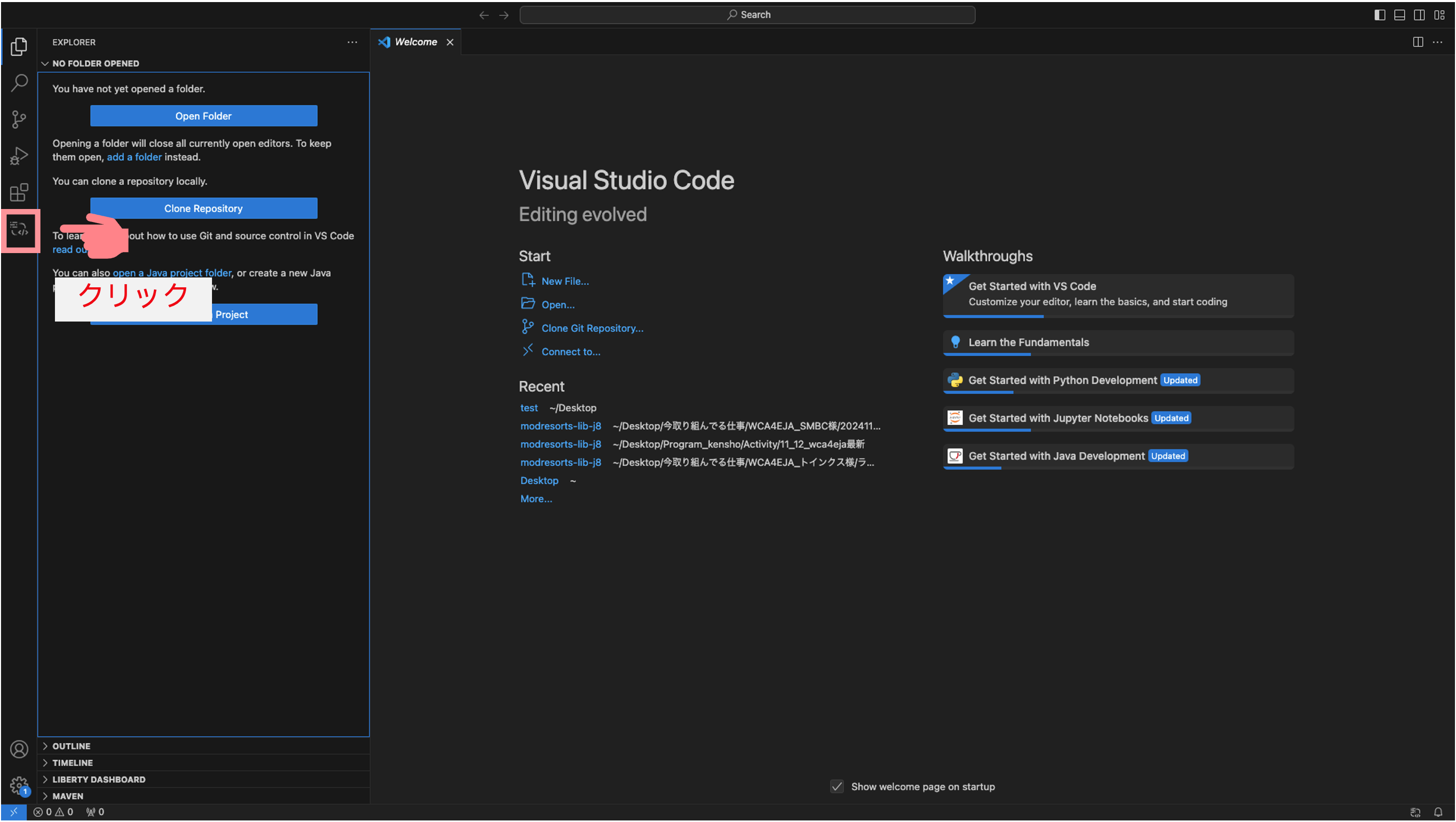Click the Clone Git Repository link
The width and height of the screenshot is (1456, 822).
592,328
